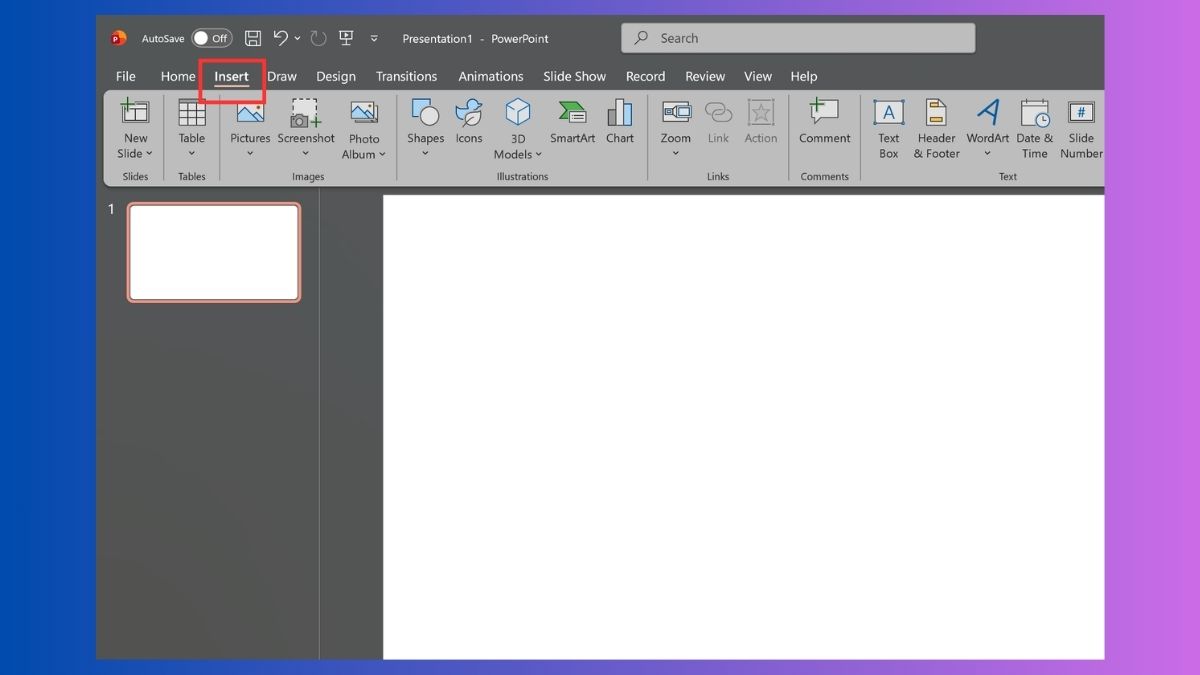Click the Save disk icon
Image resolution: width=1200 pixels, height=675 pixels.
pos(253,38)
